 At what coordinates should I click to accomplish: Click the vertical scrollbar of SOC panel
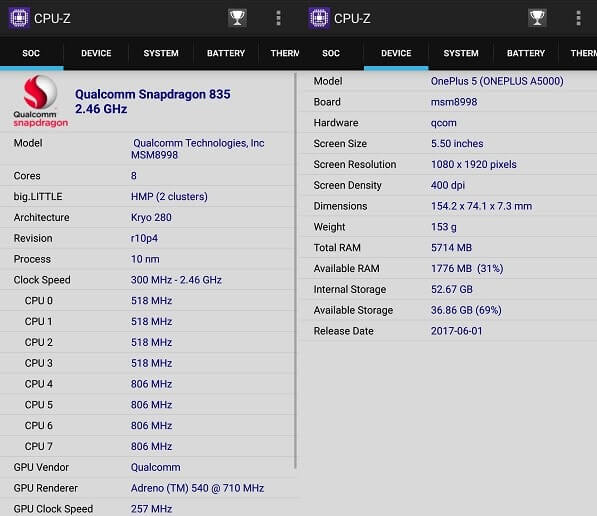tap(295, 270)
